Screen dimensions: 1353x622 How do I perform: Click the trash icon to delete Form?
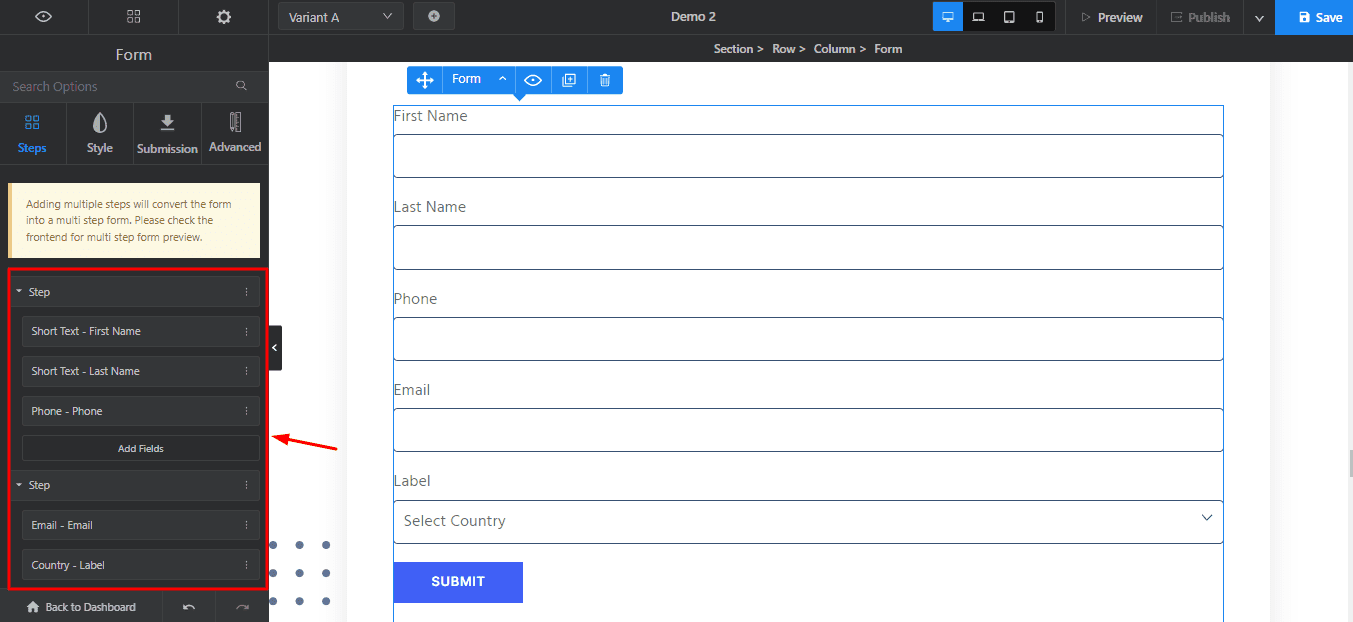pyautogui.click(x=604, y=80)
